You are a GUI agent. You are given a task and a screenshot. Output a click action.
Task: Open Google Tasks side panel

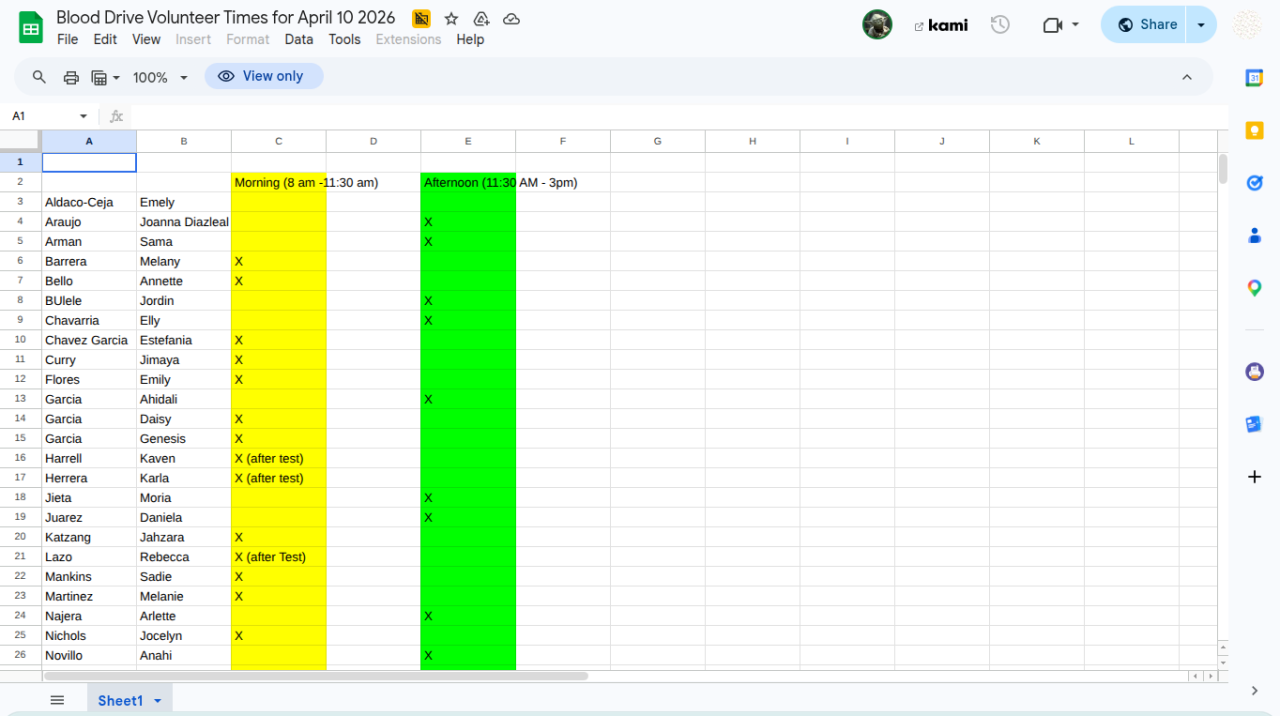pyautogui.click(x=1254, y=183)
